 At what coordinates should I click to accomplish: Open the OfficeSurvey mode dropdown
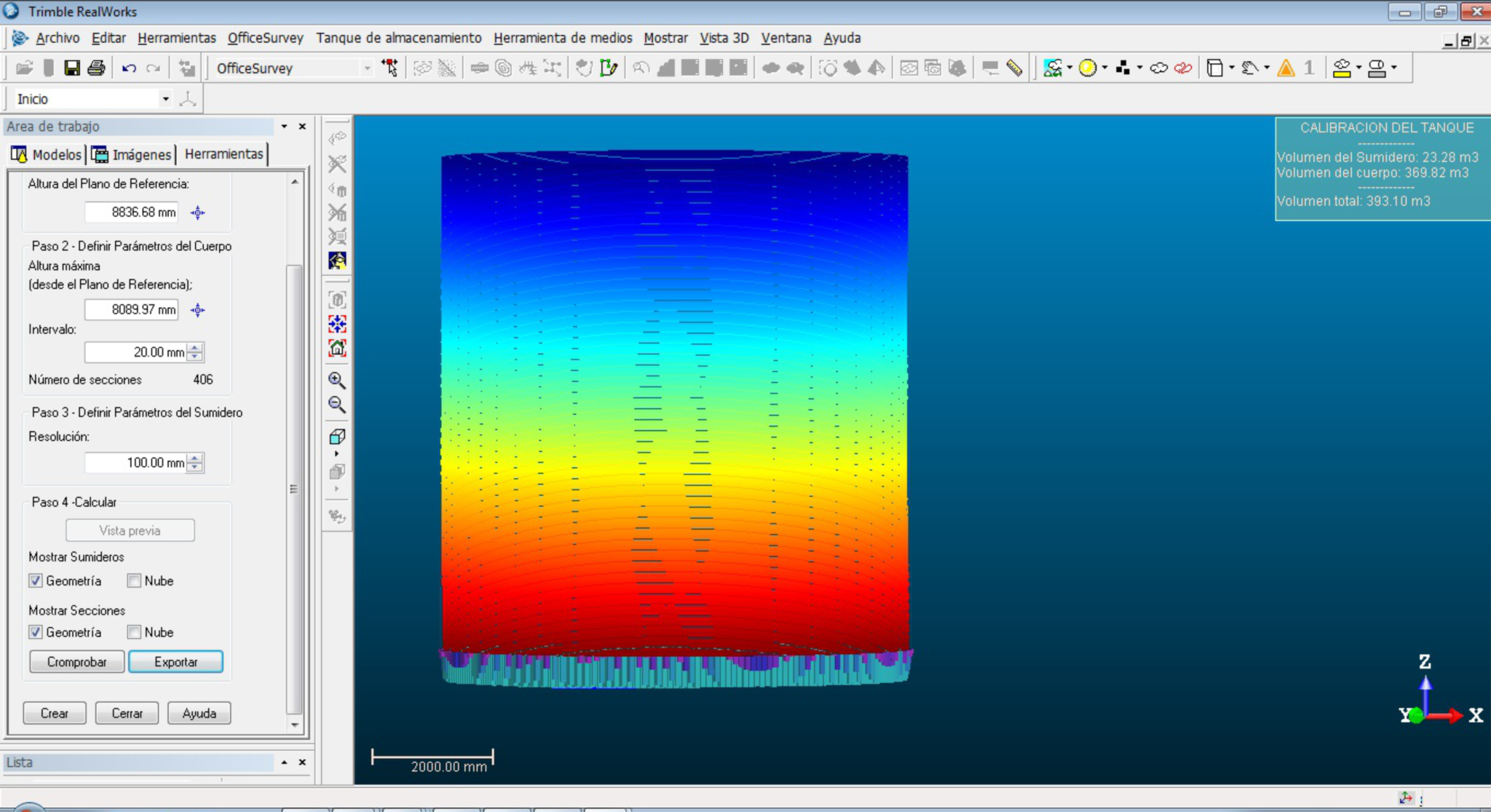(367, 68)
